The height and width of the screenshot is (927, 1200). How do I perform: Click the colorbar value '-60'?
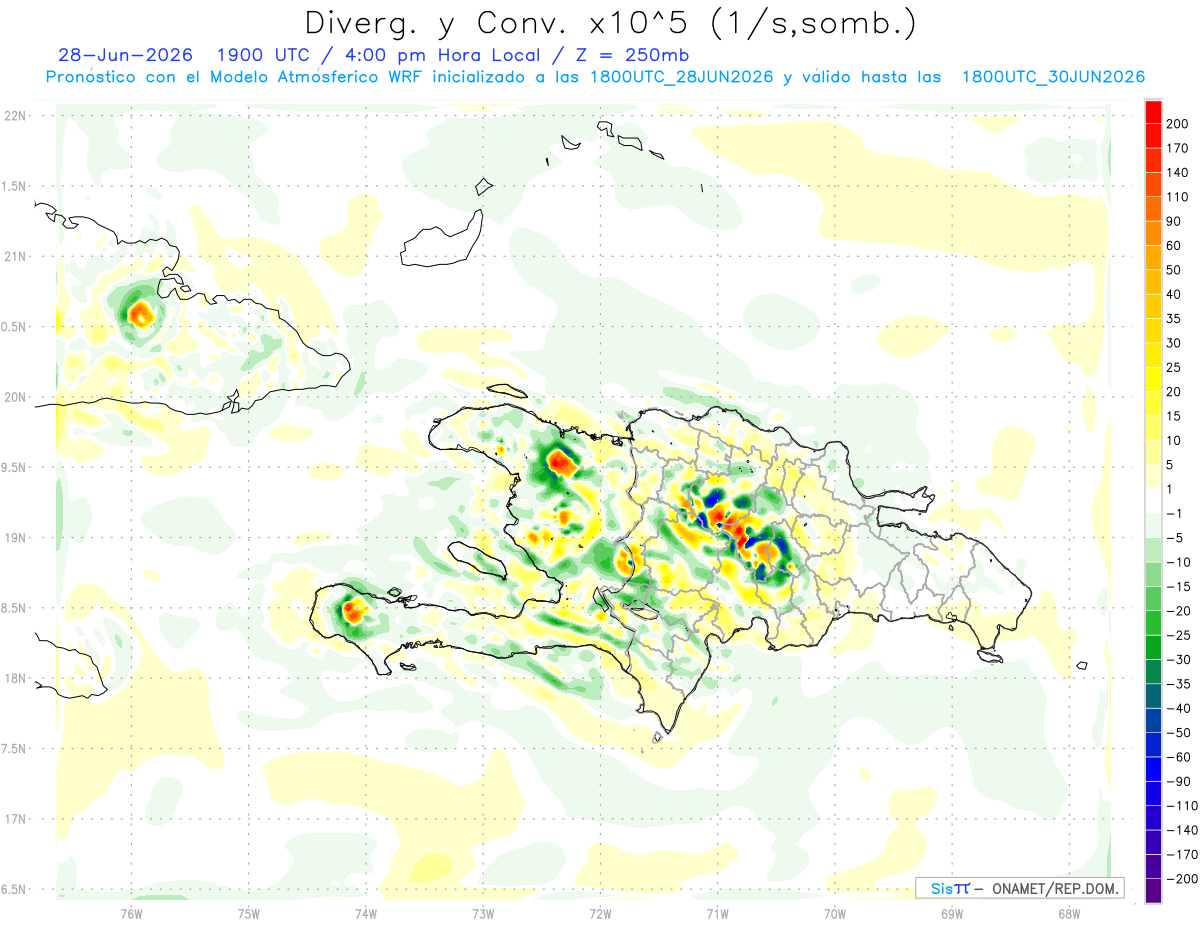[x=1178, y=757]
